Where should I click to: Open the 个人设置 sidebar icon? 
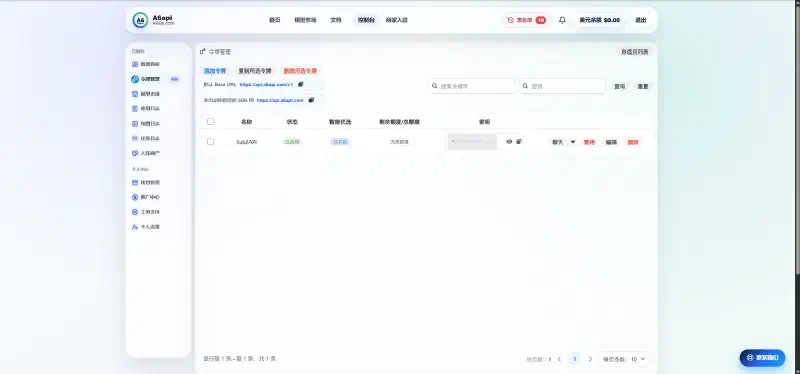click(135, 227)
